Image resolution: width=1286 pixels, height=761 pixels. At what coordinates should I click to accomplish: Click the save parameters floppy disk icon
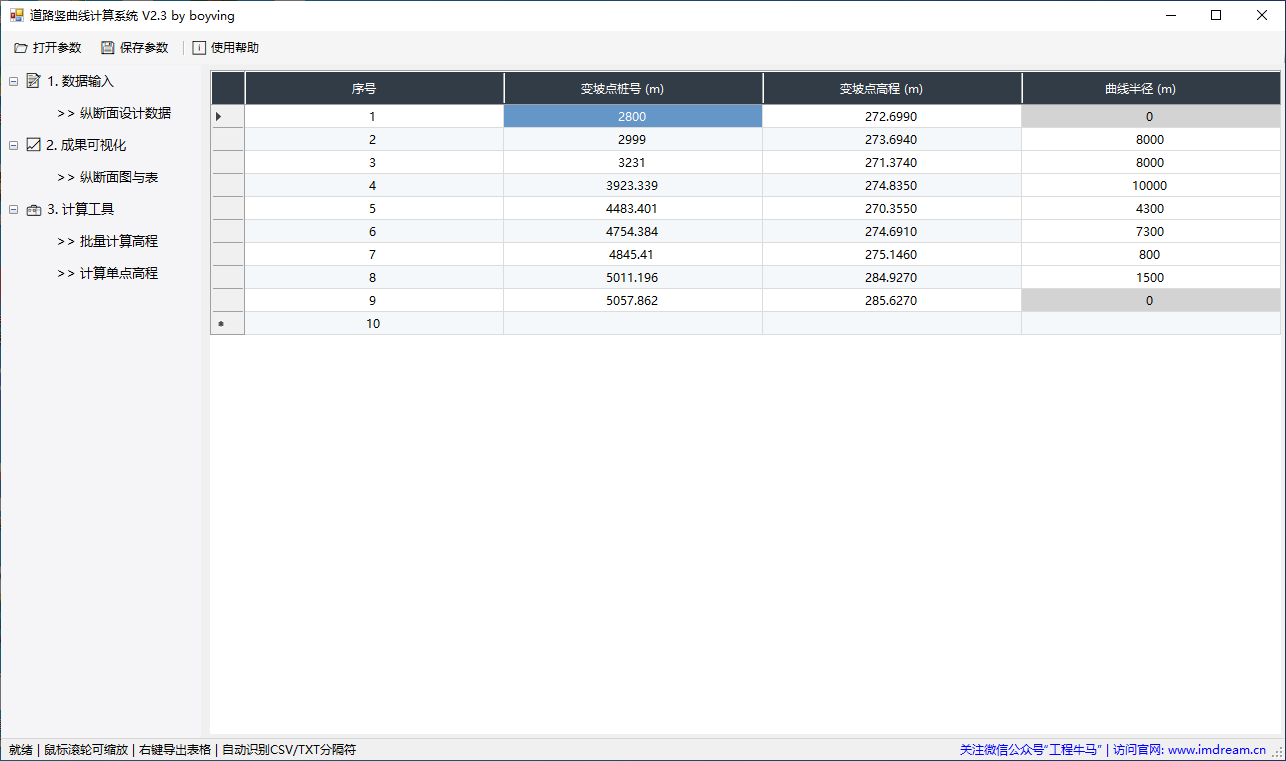pyautogui.click(x=108, y=48)
